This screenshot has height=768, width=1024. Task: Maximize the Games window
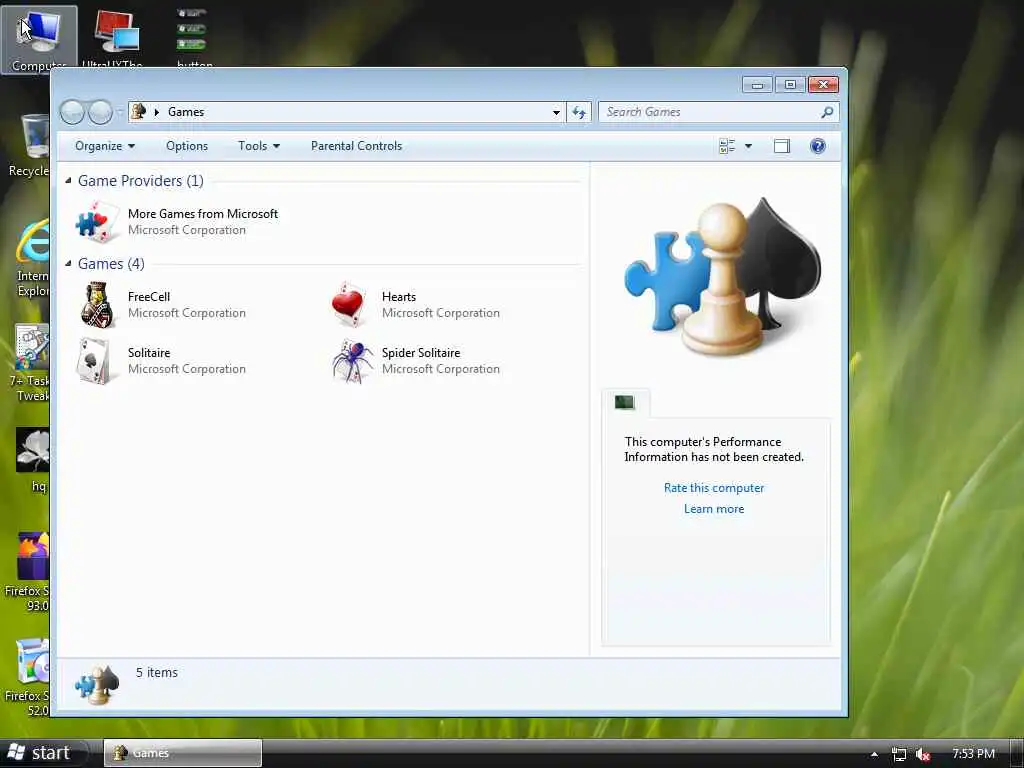pyautogui.click(x=790, y=85)
